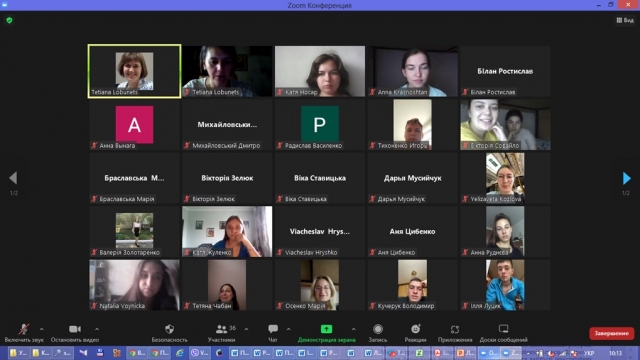The height and width of the screenshot is (360, 640).
Task: Select Браславська Марія participant tile
Action: tap(134, 178)
